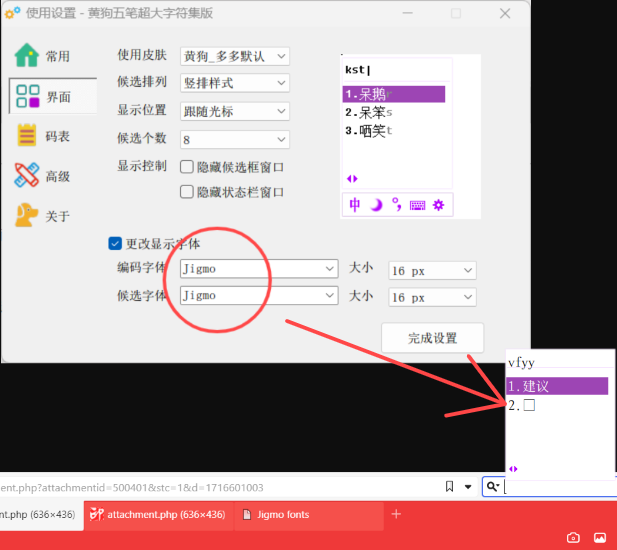Image resolution: width=617 pixels, height=550 pixels.
Task: Click the 完成设置 button
Action: pyautogui.click(x=432, y=338)
